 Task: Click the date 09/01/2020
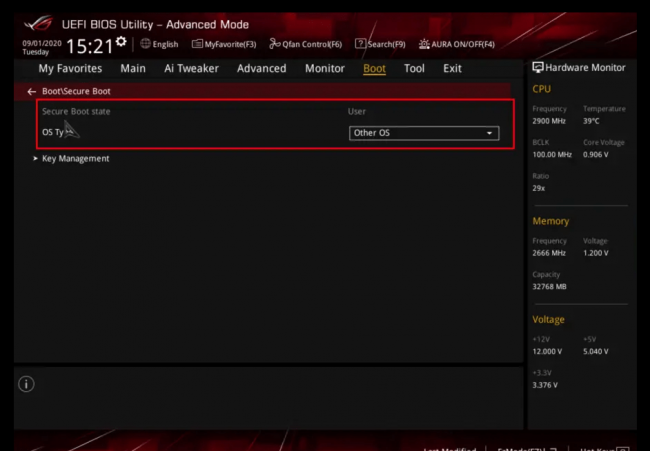[x=42, y=43]
